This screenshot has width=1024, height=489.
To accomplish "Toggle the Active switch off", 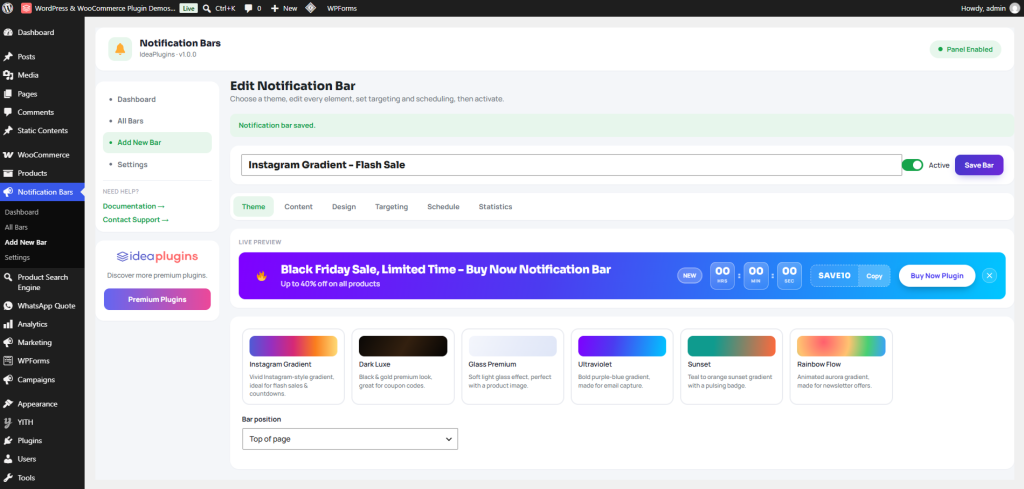I will [912, 165].
